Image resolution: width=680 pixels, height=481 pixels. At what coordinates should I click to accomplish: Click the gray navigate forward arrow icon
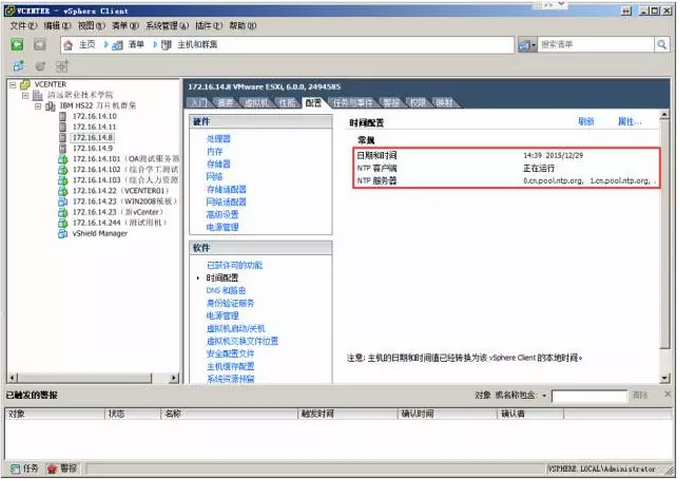click(39, 44)
